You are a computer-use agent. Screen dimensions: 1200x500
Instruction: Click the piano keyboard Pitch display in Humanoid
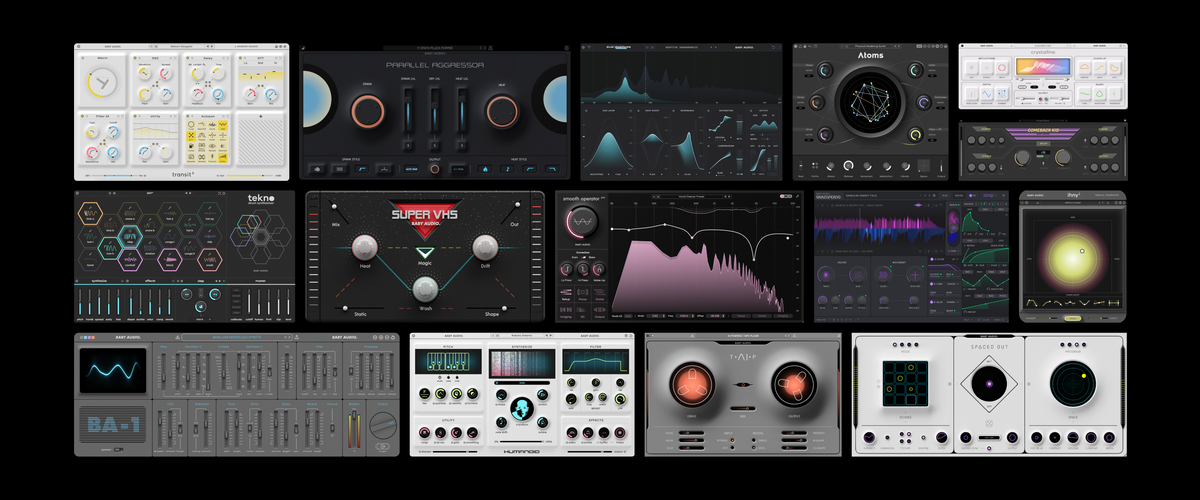point(448,361)
